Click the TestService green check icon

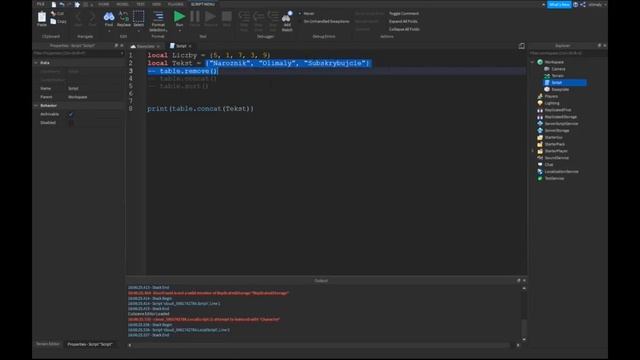point(540,178)
